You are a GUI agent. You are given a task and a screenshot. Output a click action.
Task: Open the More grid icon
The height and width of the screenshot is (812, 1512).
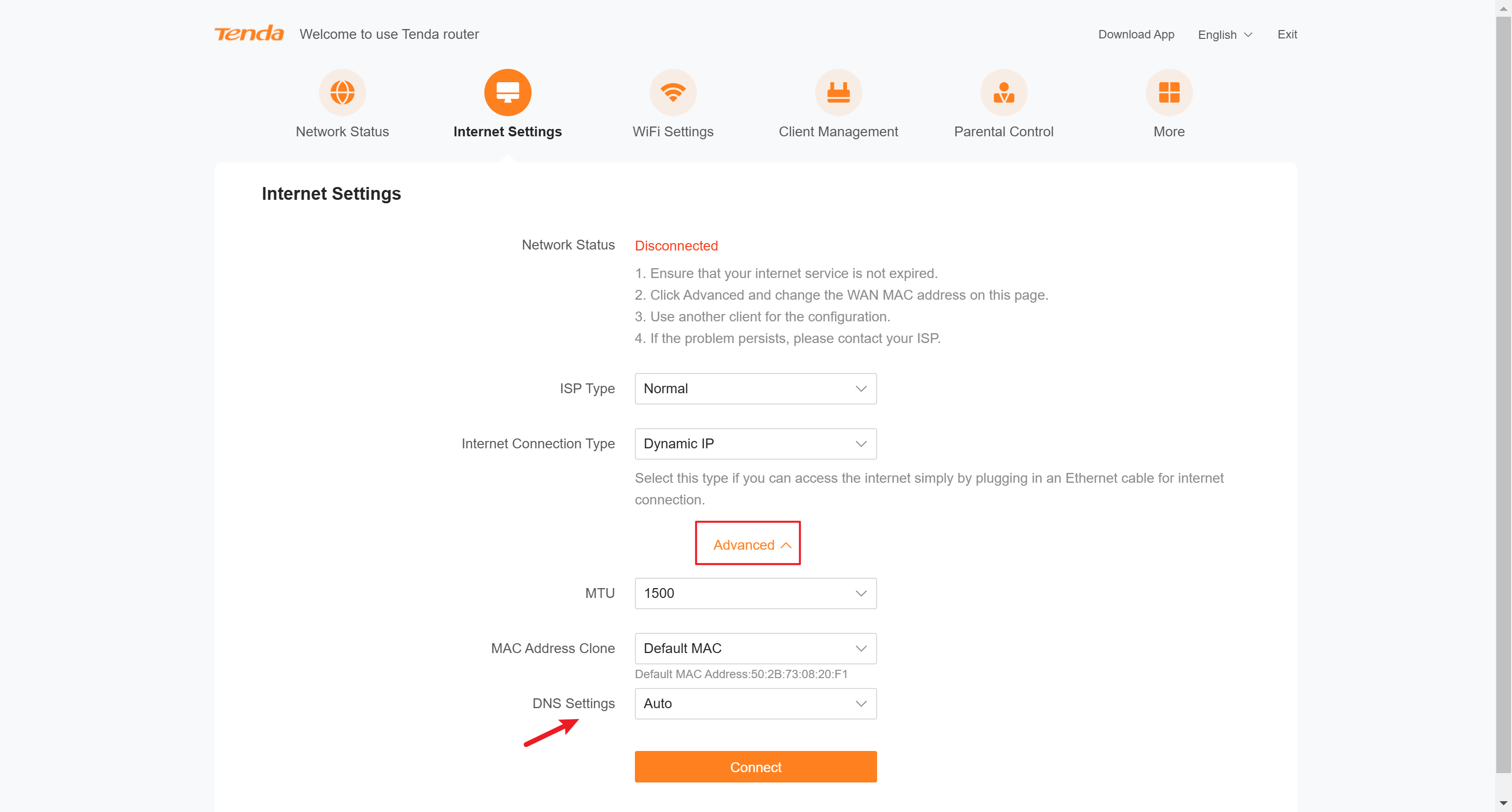(1168, 92)
